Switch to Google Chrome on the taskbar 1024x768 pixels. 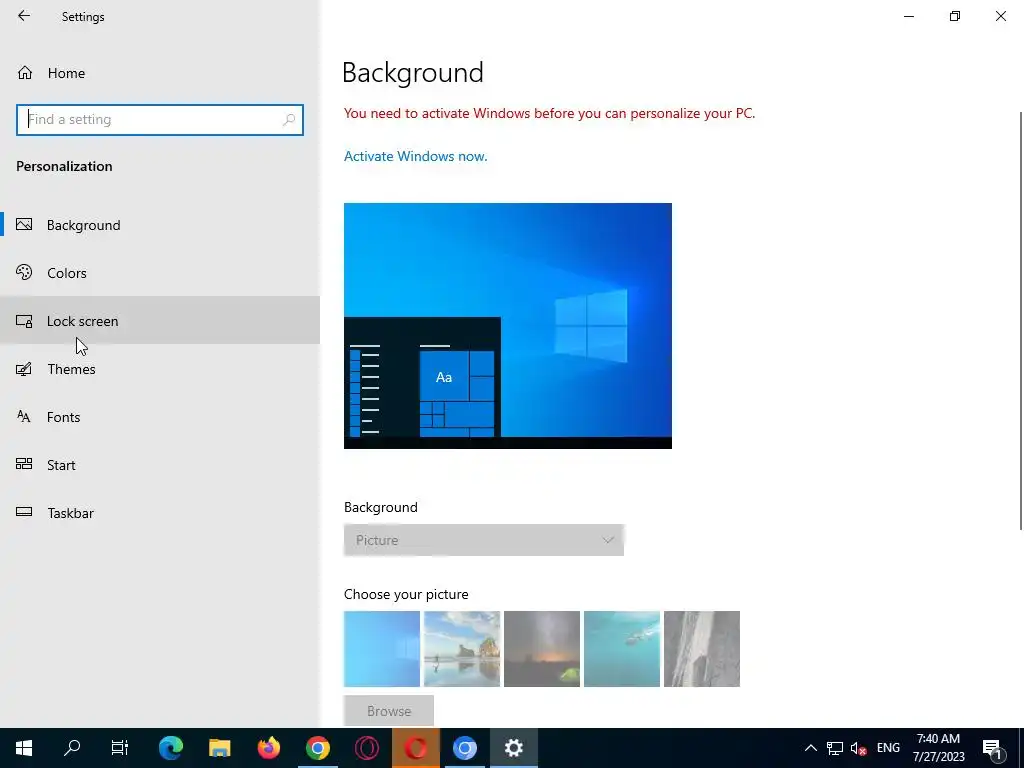(x=318, y=748)
